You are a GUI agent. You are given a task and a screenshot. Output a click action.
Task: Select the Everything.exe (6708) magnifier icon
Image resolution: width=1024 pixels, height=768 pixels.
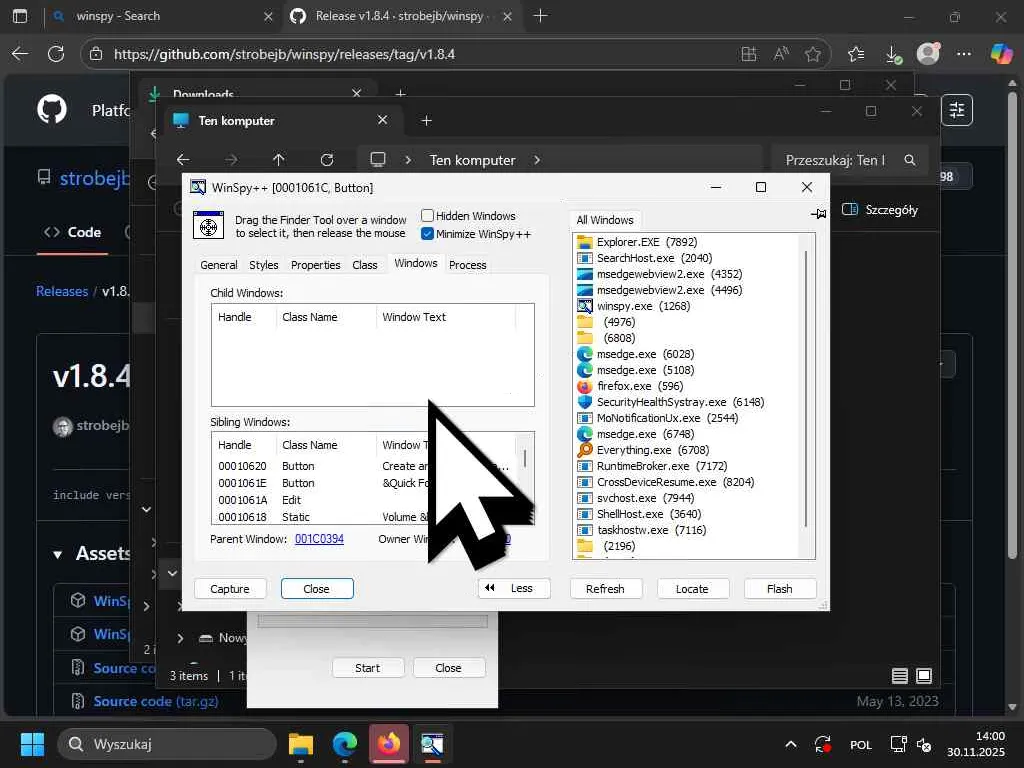[x=584, y=450]
